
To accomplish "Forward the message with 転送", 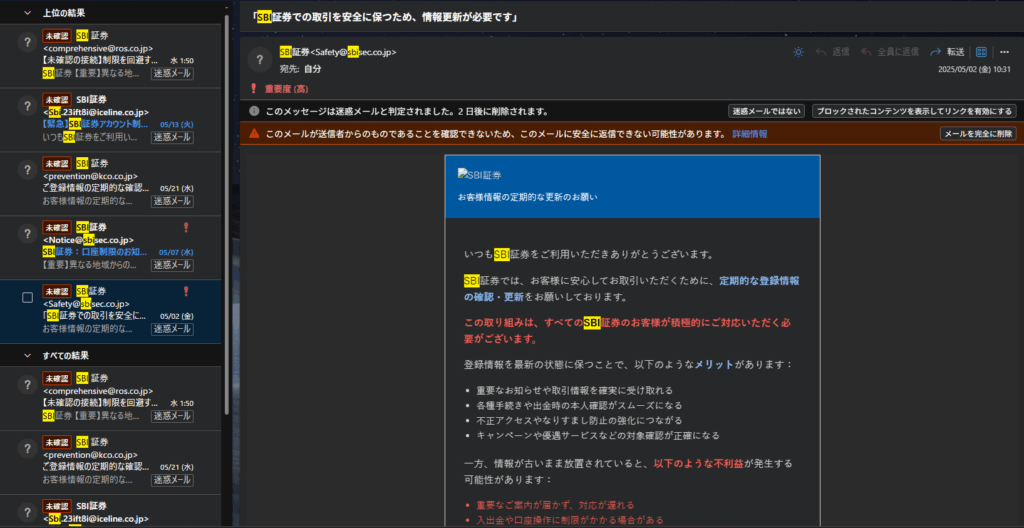I will [947, 52].
